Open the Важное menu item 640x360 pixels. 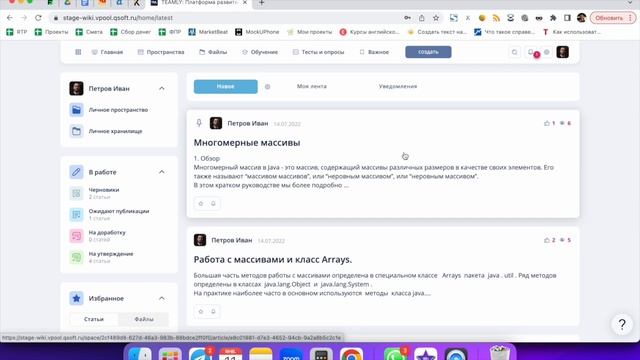(374, 52)
